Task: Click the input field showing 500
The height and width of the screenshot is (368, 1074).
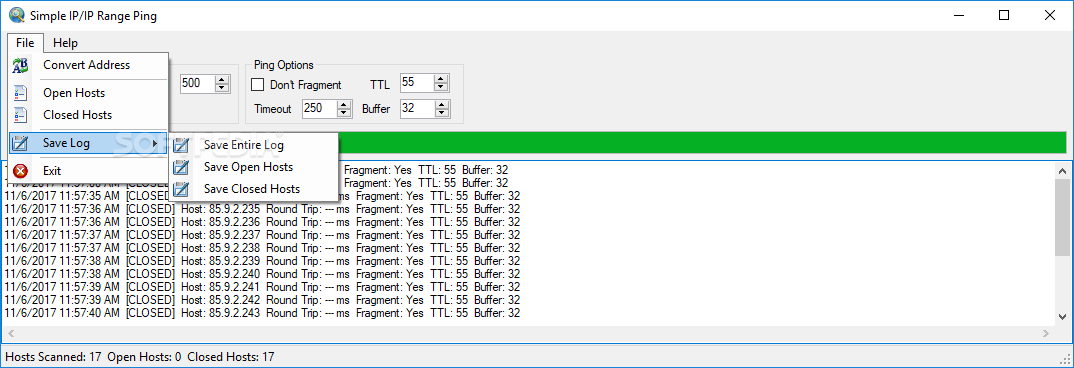Action: click(198, 83)
